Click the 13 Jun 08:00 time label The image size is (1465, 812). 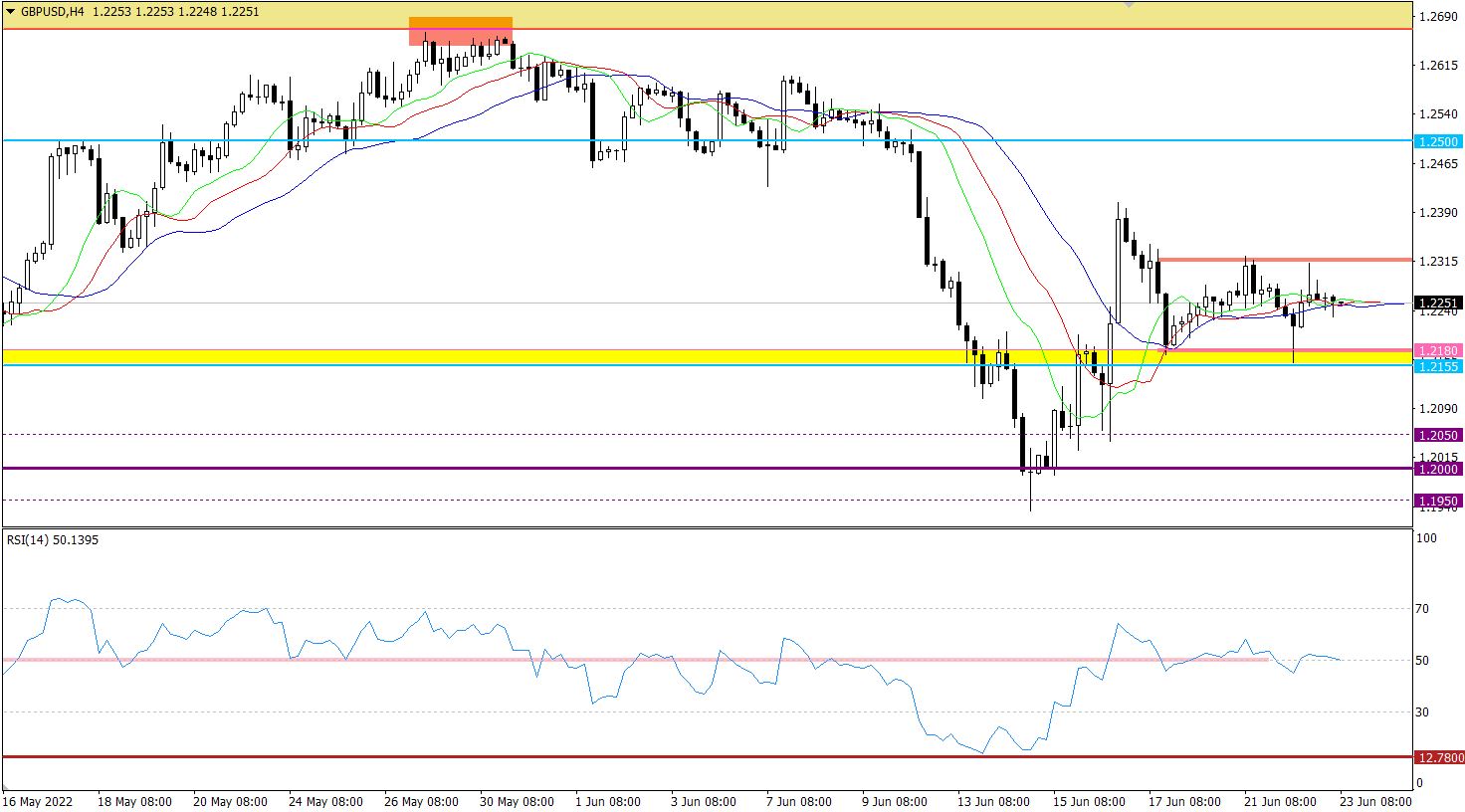click(x=993, y=801)
